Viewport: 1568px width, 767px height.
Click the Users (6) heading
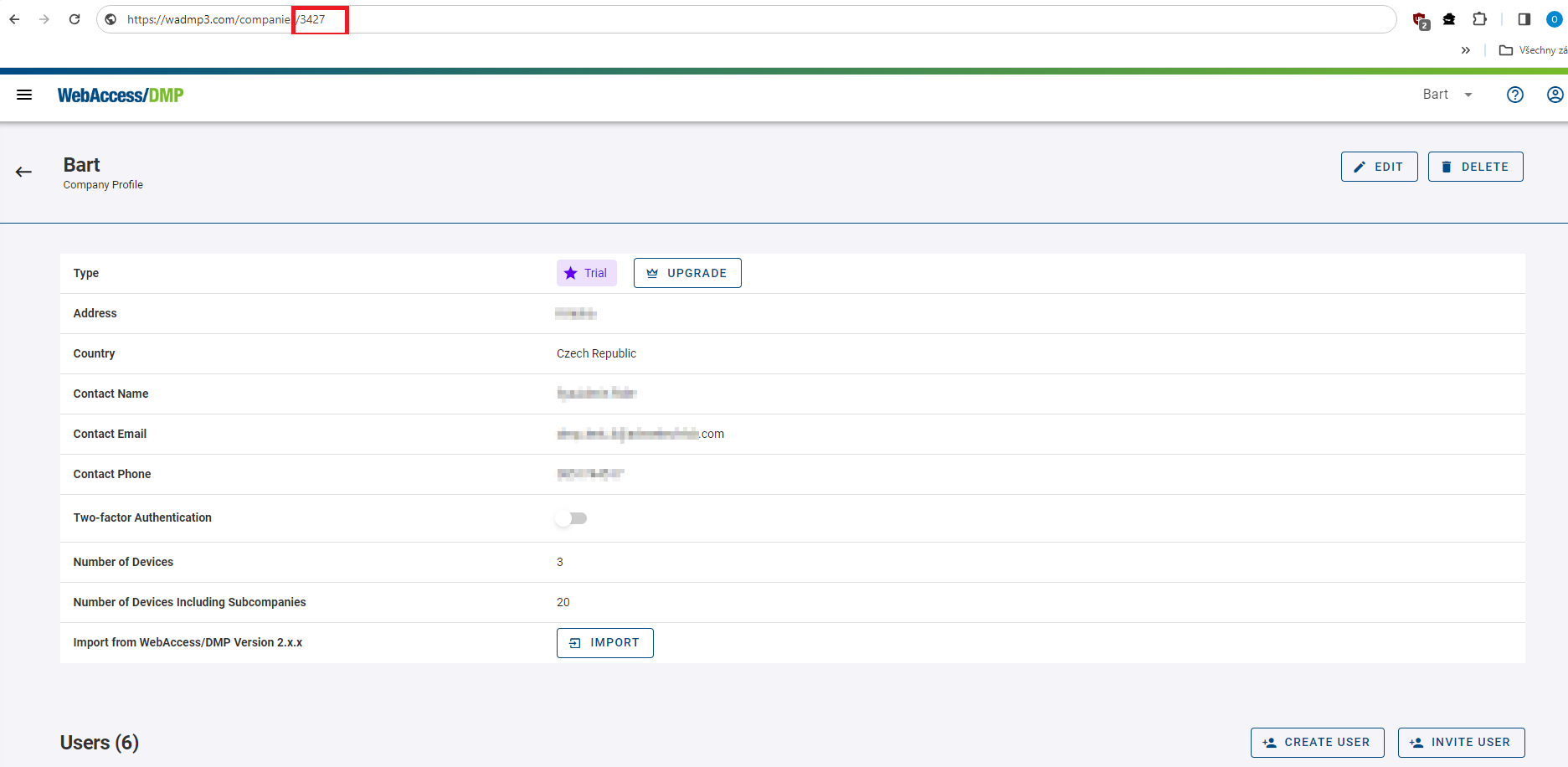[x=100, y=743]
